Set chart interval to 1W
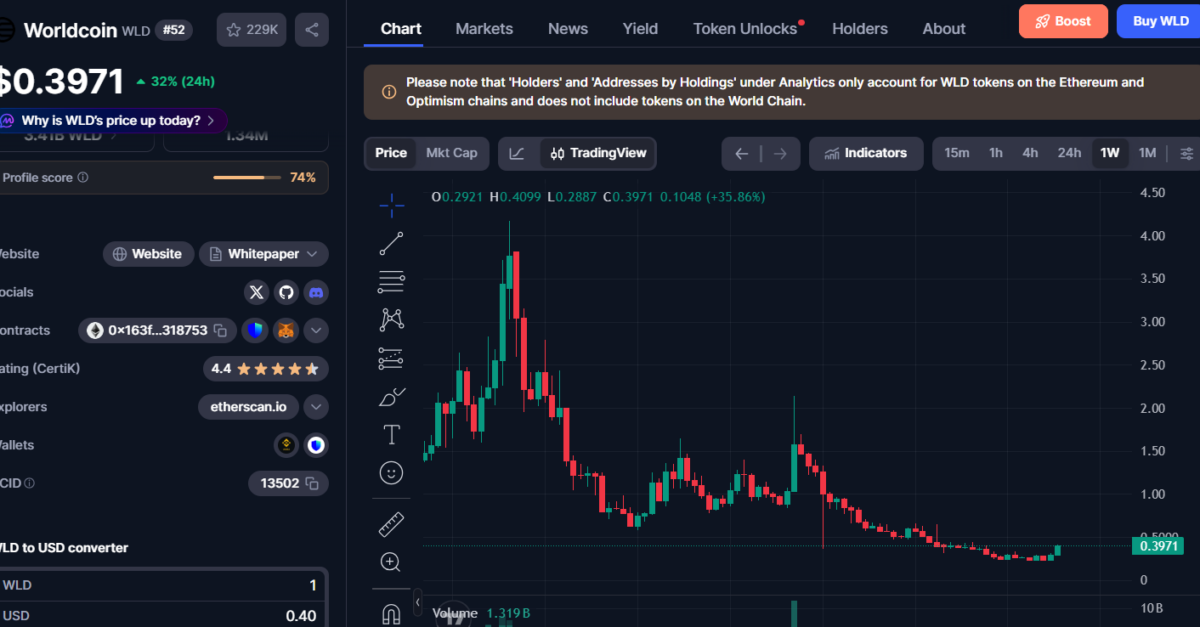This screenshot has height=627, width=1200. [x=1110, y=153]
